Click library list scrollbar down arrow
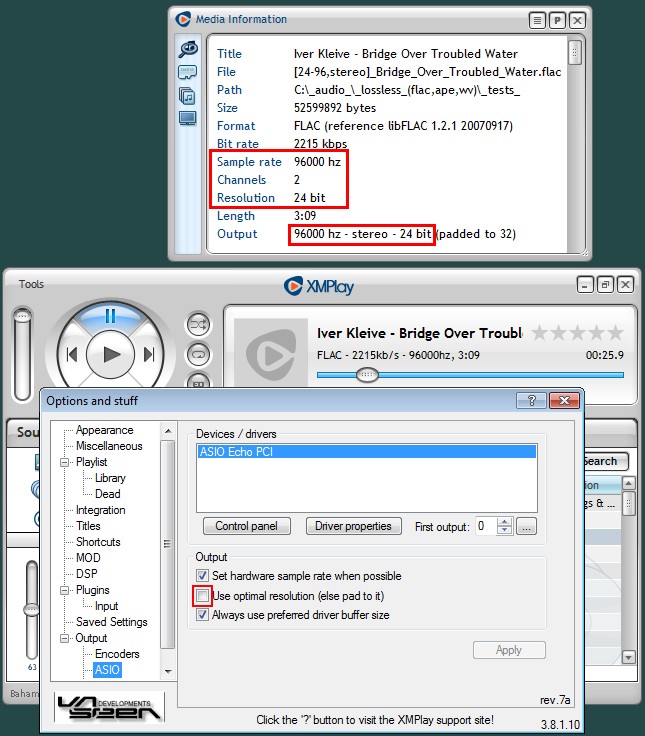This screenshot has width=645, height=736. coord(628,657)
